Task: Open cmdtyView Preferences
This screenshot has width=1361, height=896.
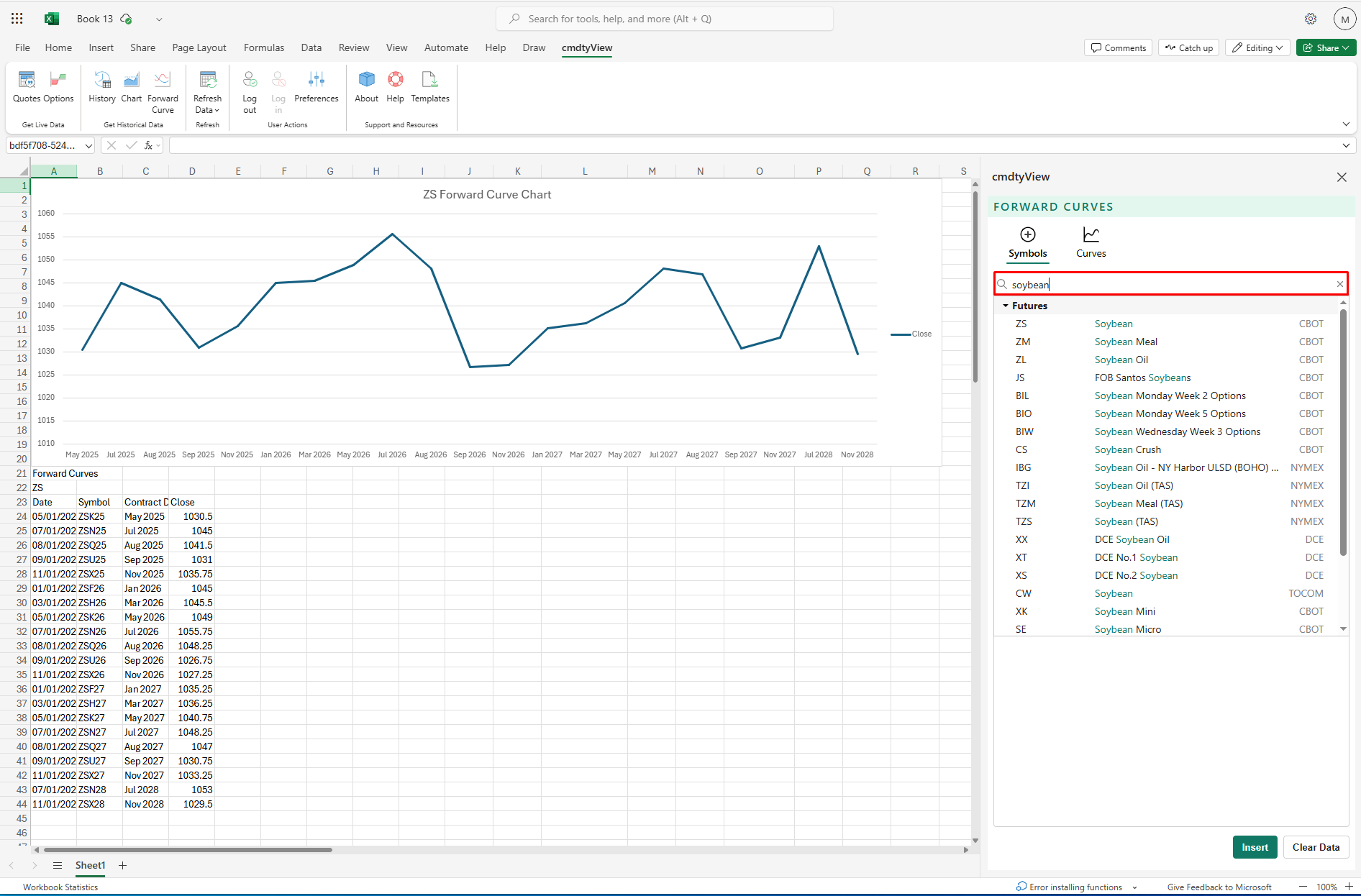Action: click(317, 86)
